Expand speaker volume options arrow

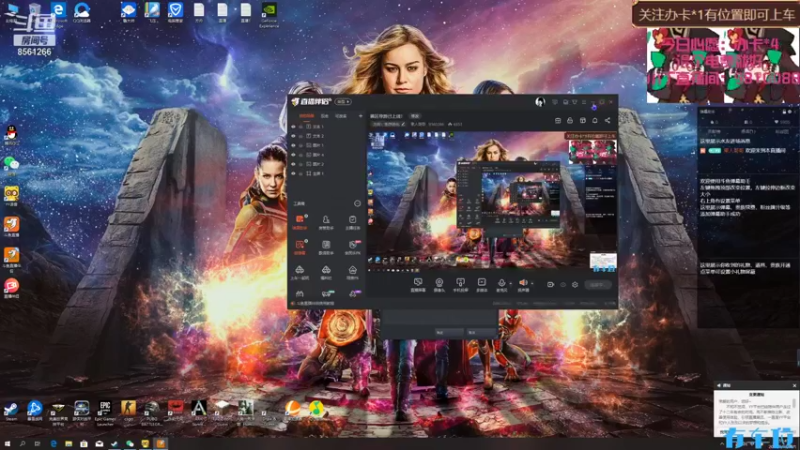[x=532, y=283]
